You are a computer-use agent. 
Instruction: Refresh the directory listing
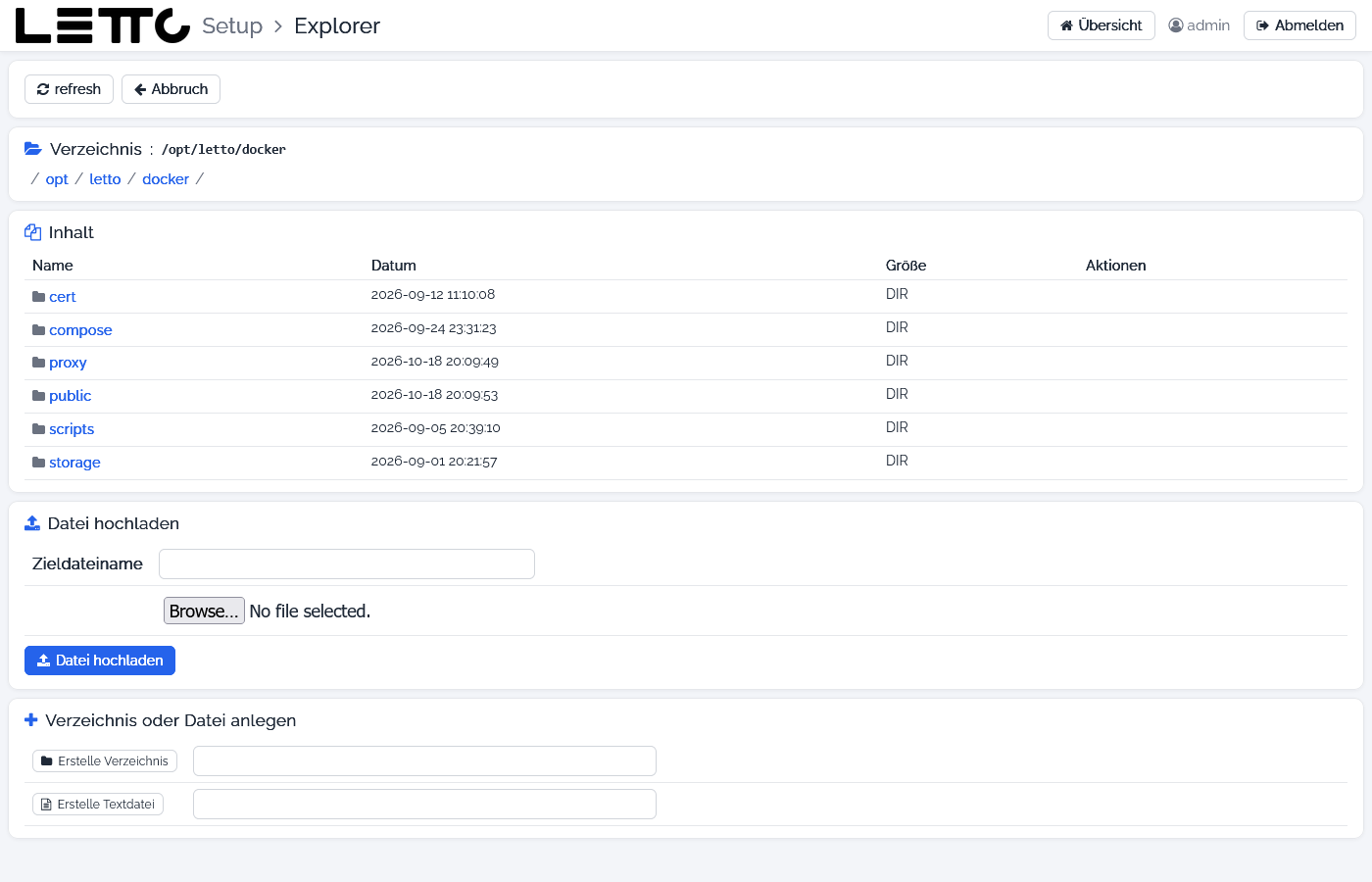click(x=69, y=89)
